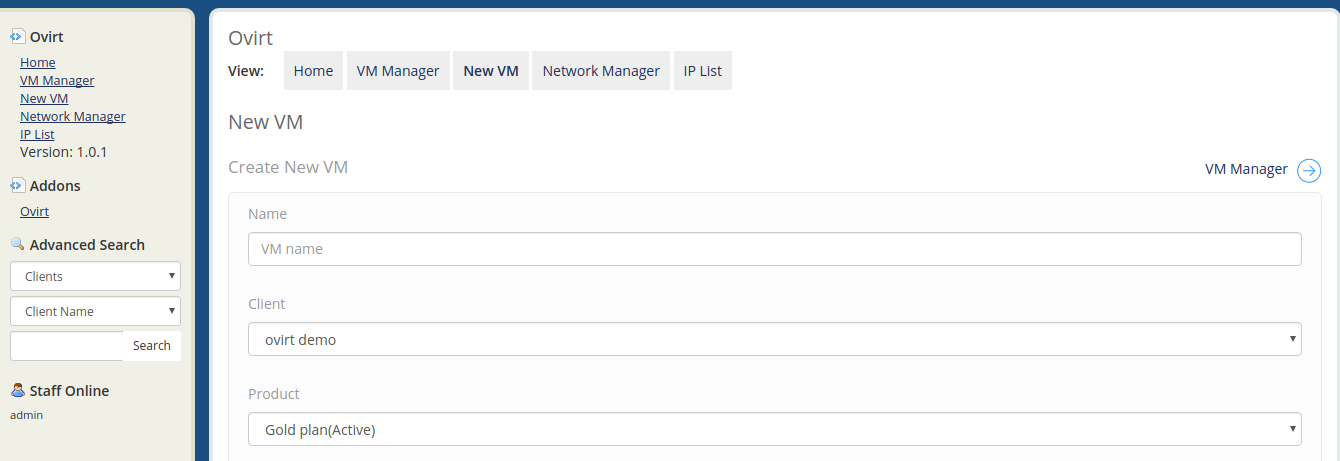The width and height of the screenshot is (1340, 461).
Task: Click the Search button in sidebar
Action: coord(152,345)
